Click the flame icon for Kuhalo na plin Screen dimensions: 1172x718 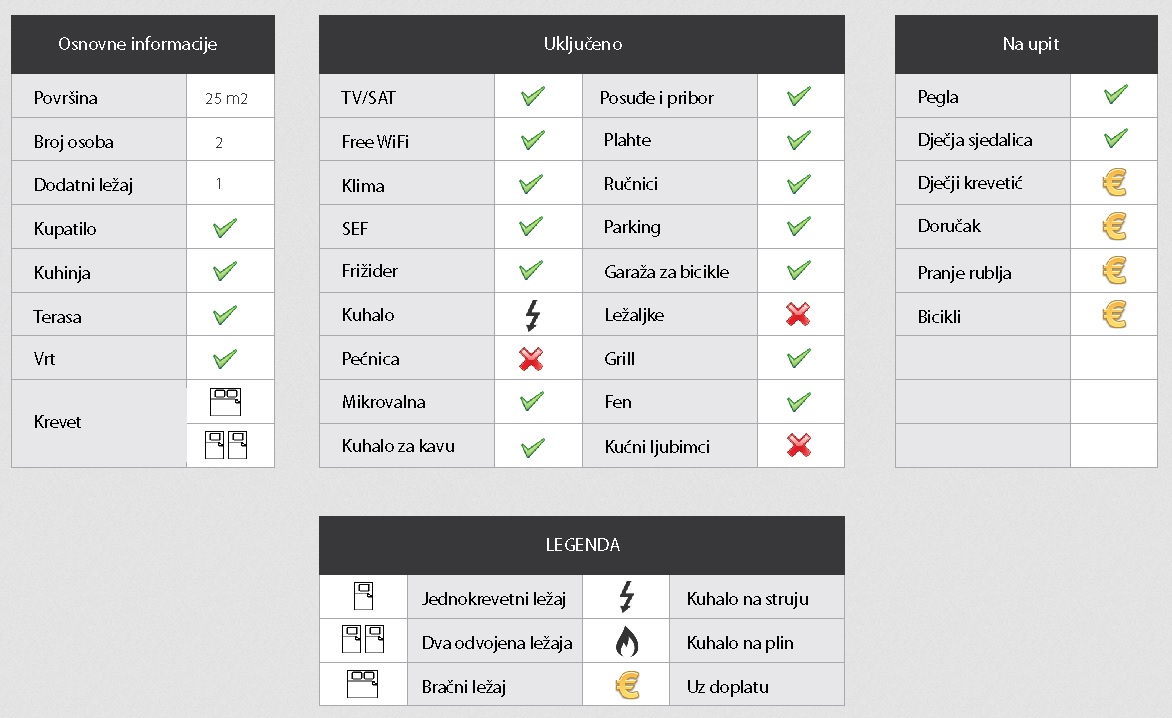coord(626,641)
